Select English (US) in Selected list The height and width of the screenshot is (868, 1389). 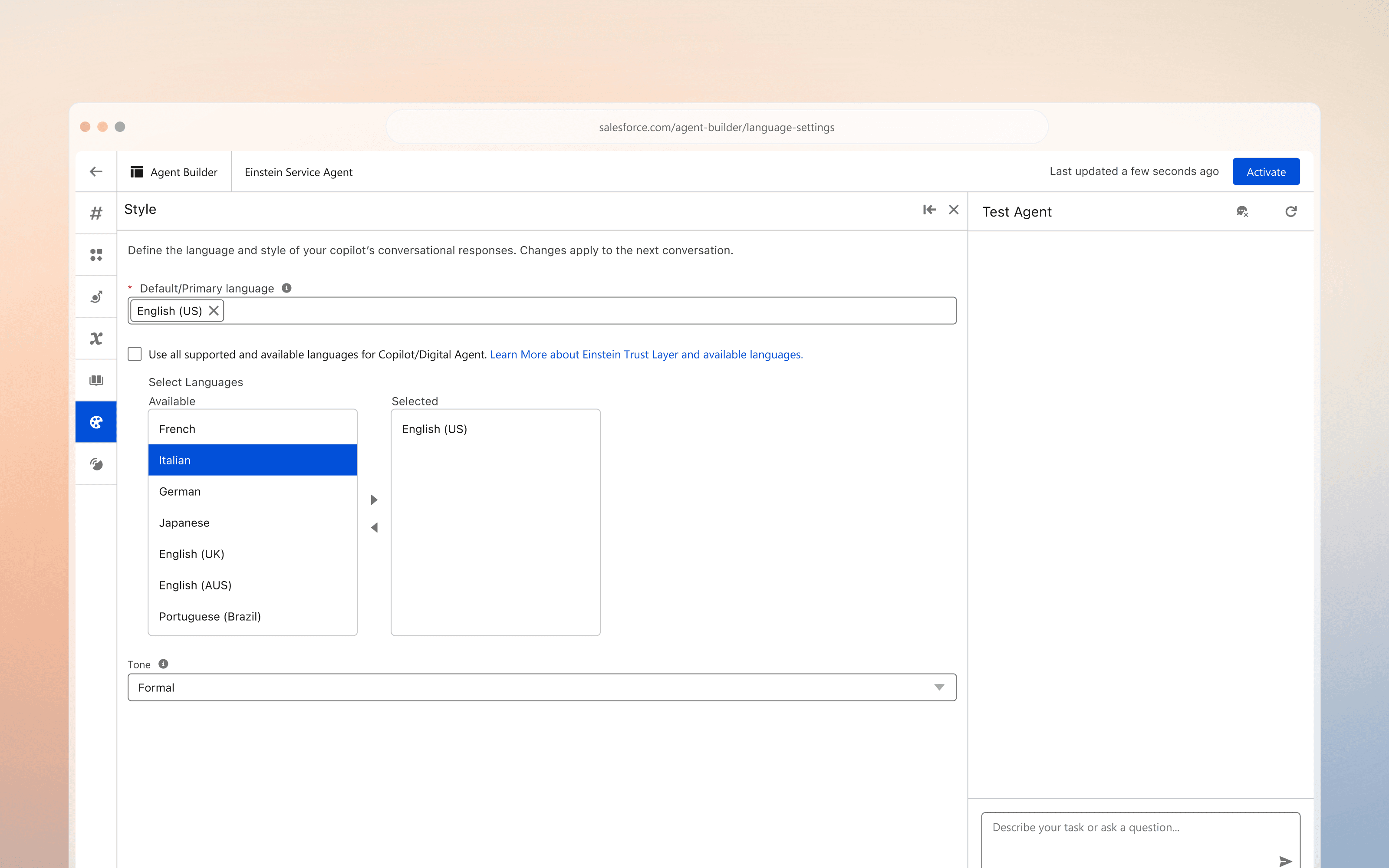pyautogui.click(x=495, y=429)
